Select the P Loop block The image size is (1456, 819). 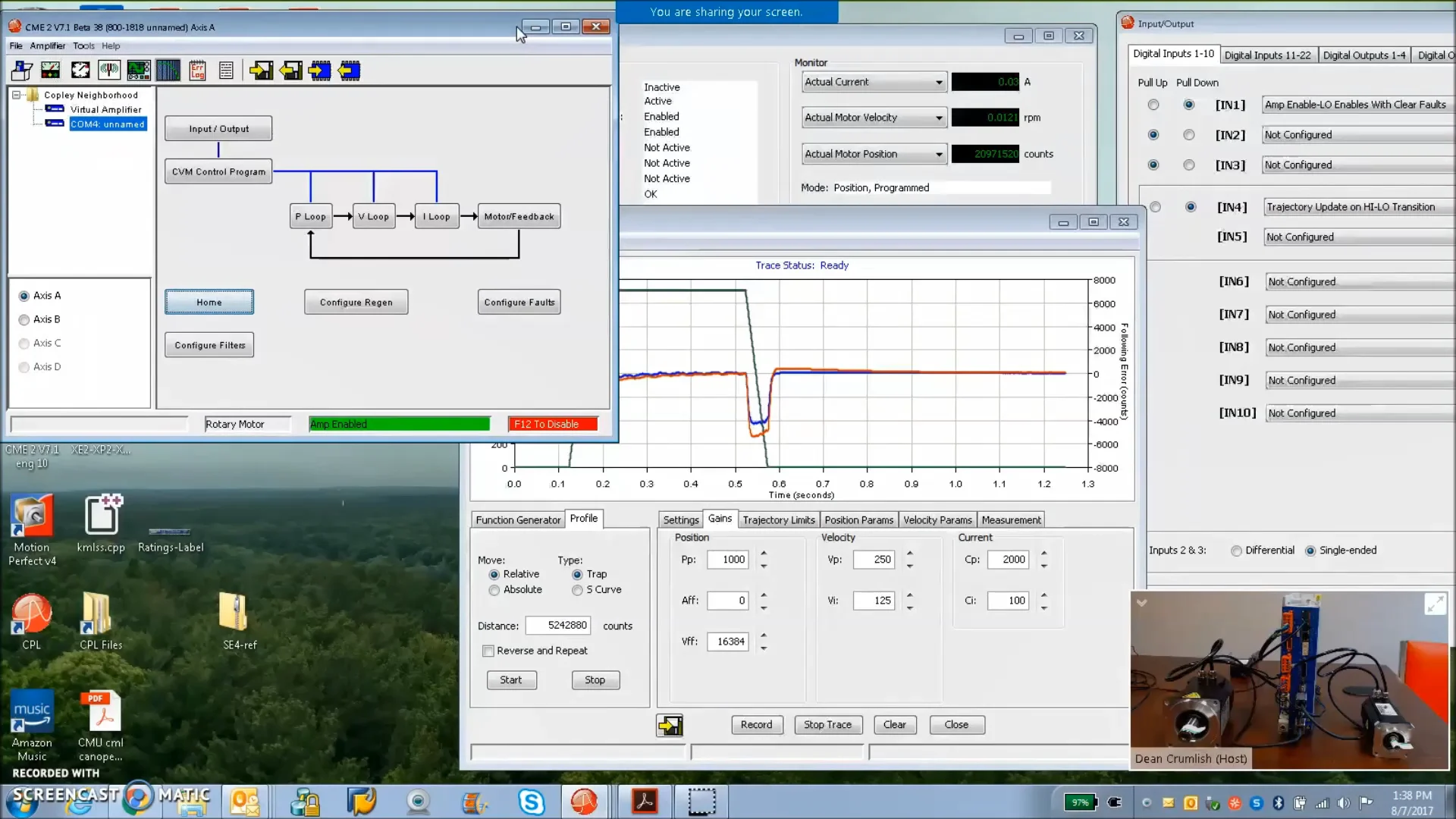click(x=310, y=216)
